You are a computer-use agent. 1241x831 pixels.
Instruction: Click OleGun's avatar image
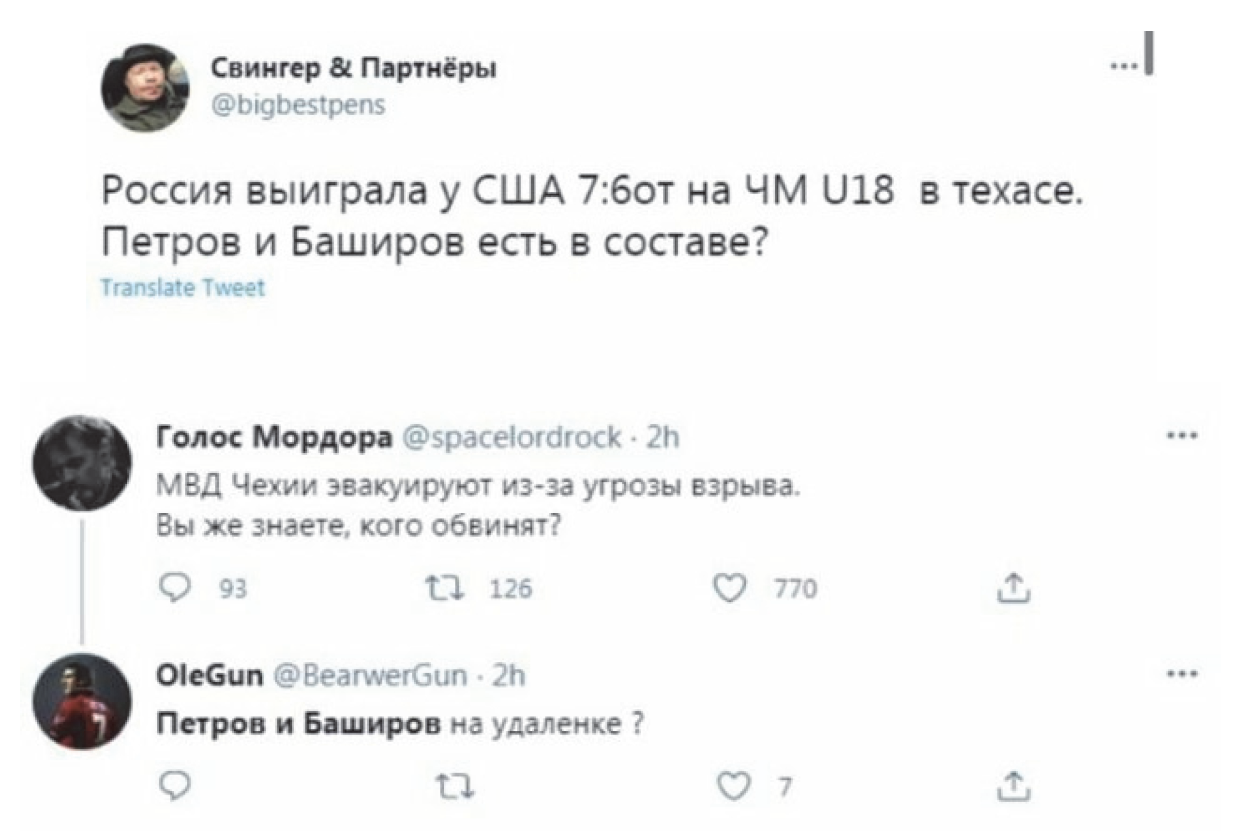81,701
